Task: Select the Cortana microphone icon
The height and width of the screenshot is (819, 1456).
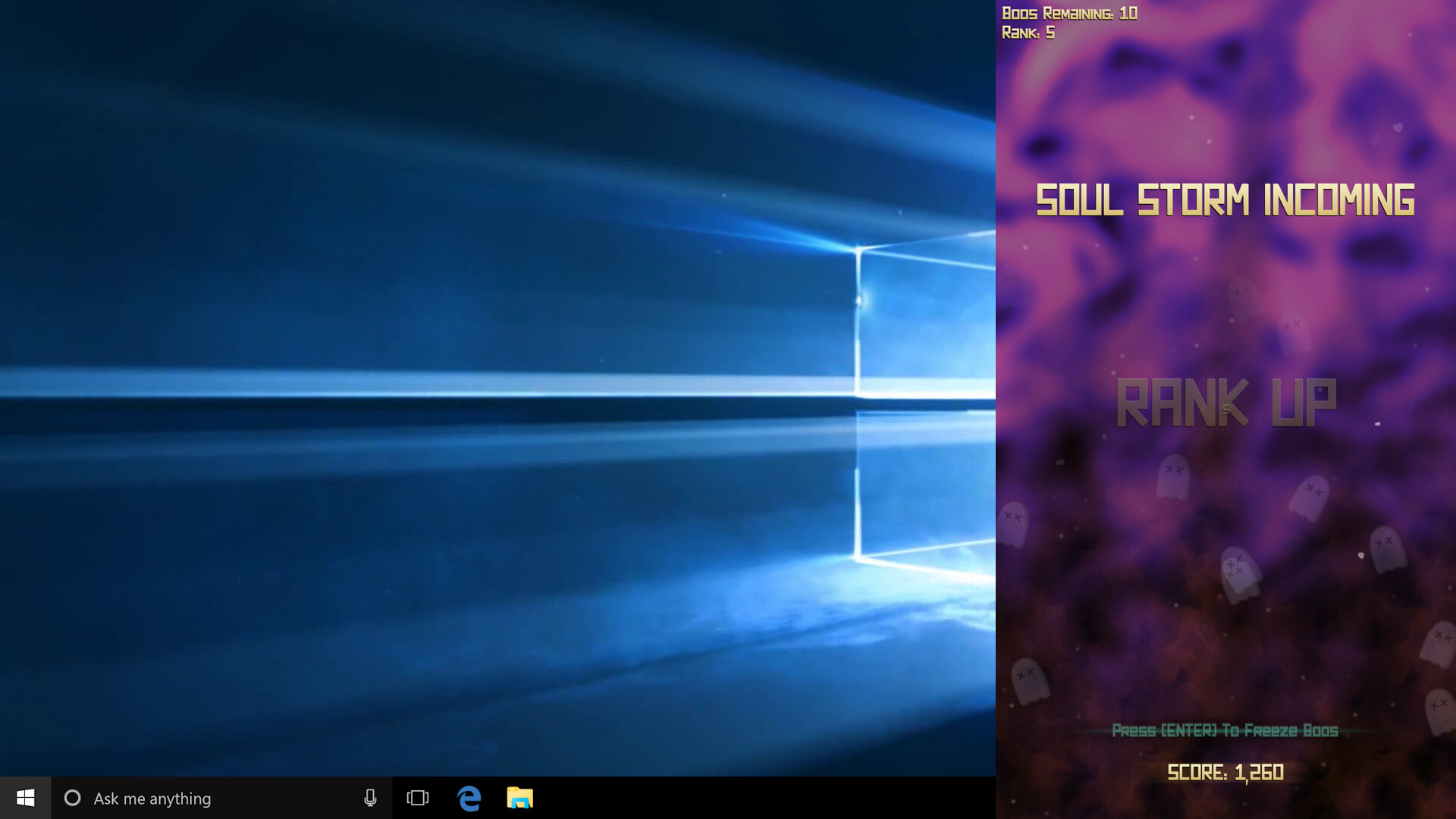Action: (370, 798)
